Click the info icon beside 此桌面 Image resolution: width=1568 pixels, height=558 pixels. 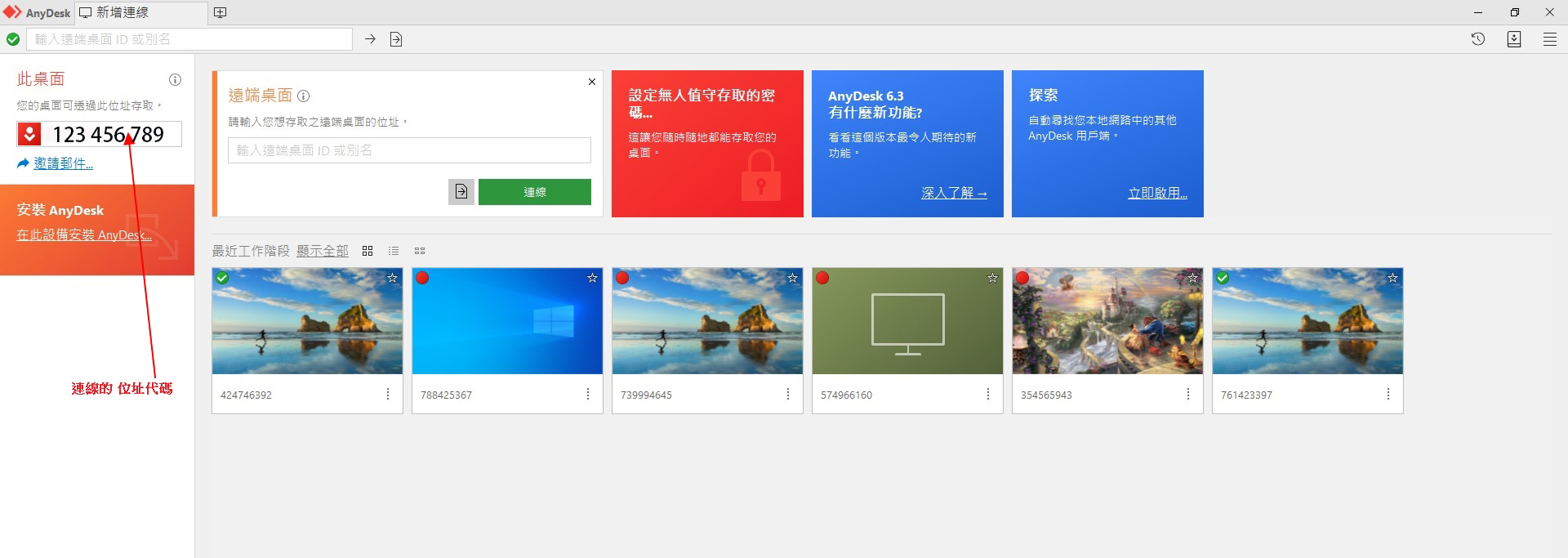[x=175, y=80]
